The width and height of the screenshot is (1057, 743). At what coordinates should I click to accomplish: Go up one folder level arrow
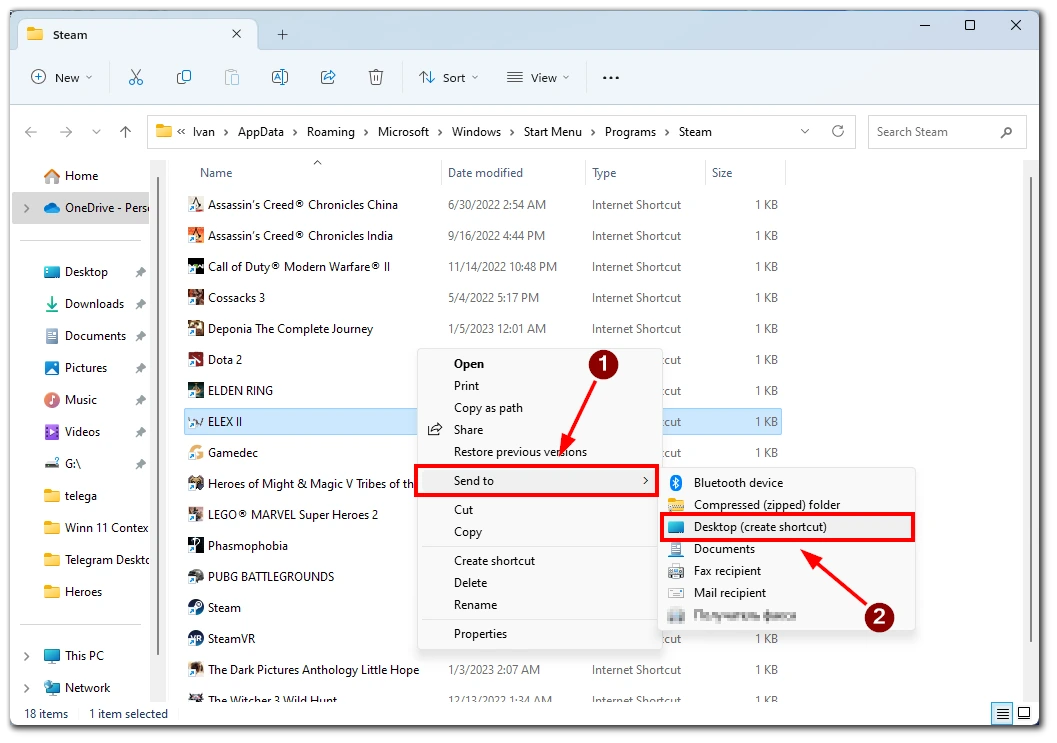[125, 131]
